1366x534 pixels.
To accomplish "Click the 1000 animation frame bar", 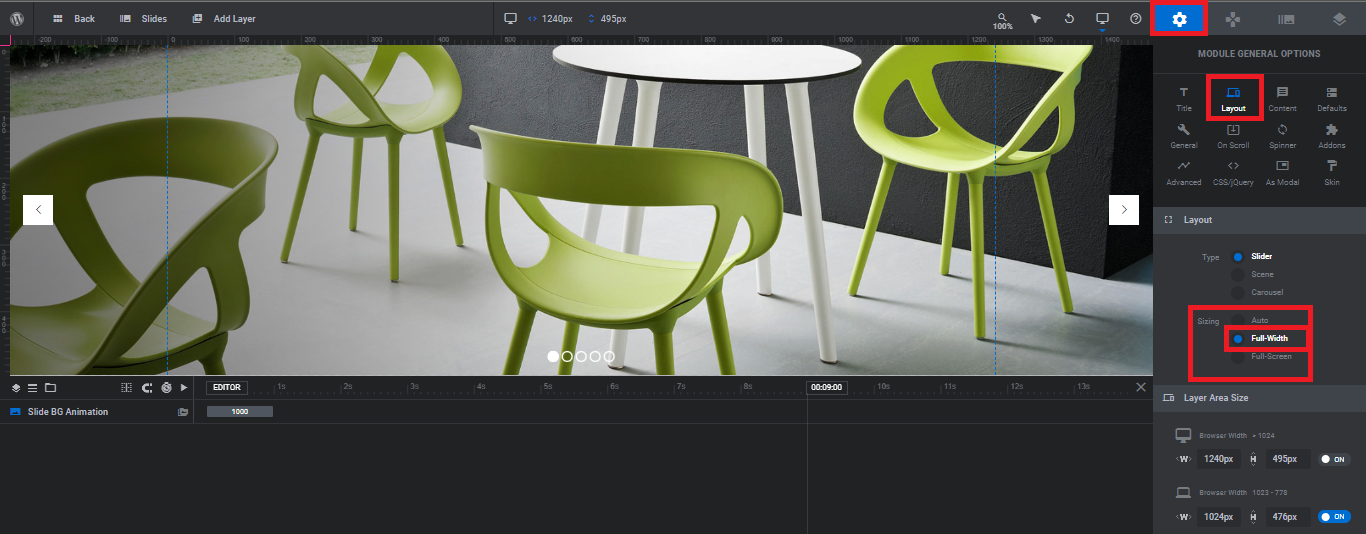I will click(x=240, y=412).
